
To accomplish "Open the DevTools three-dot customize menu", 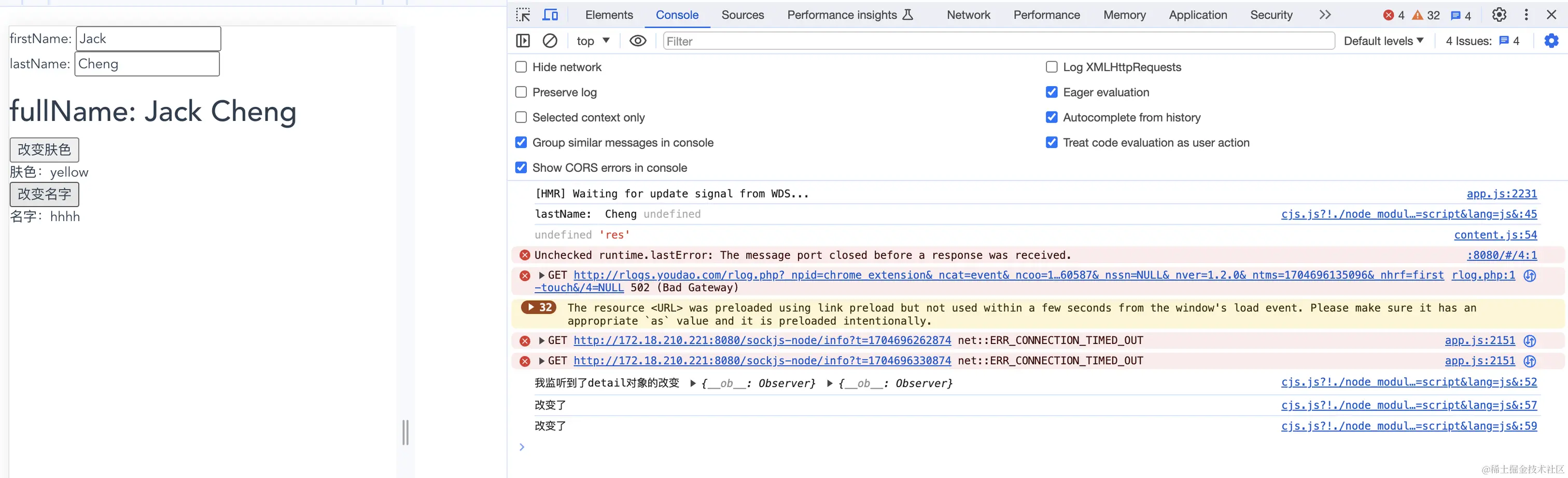I will [x=1526, y=15].
